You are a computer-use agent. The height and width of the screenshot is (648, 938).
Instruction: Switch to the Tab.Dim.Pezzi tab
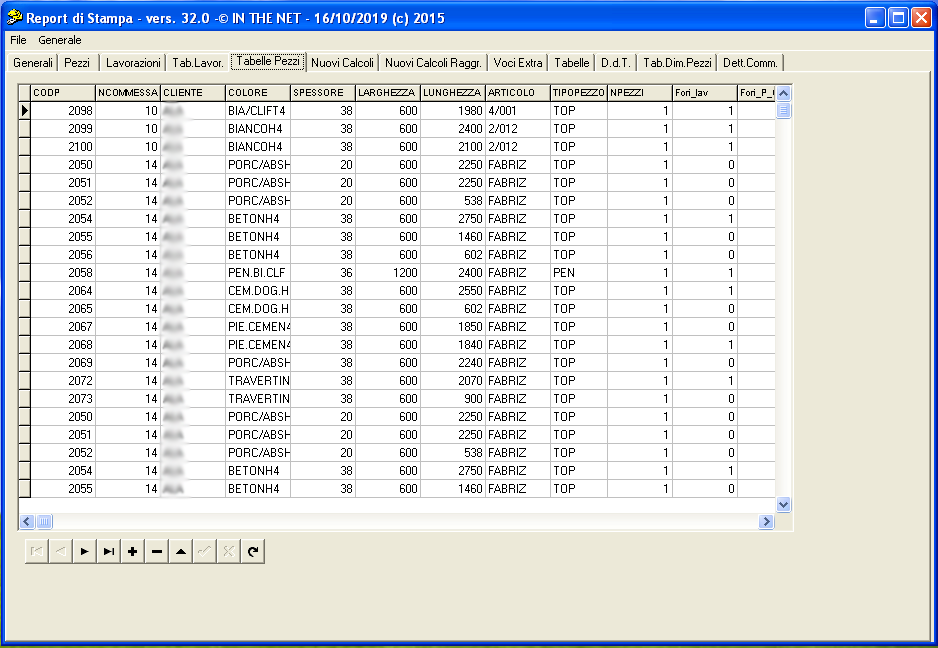click(x=677, y=63)
